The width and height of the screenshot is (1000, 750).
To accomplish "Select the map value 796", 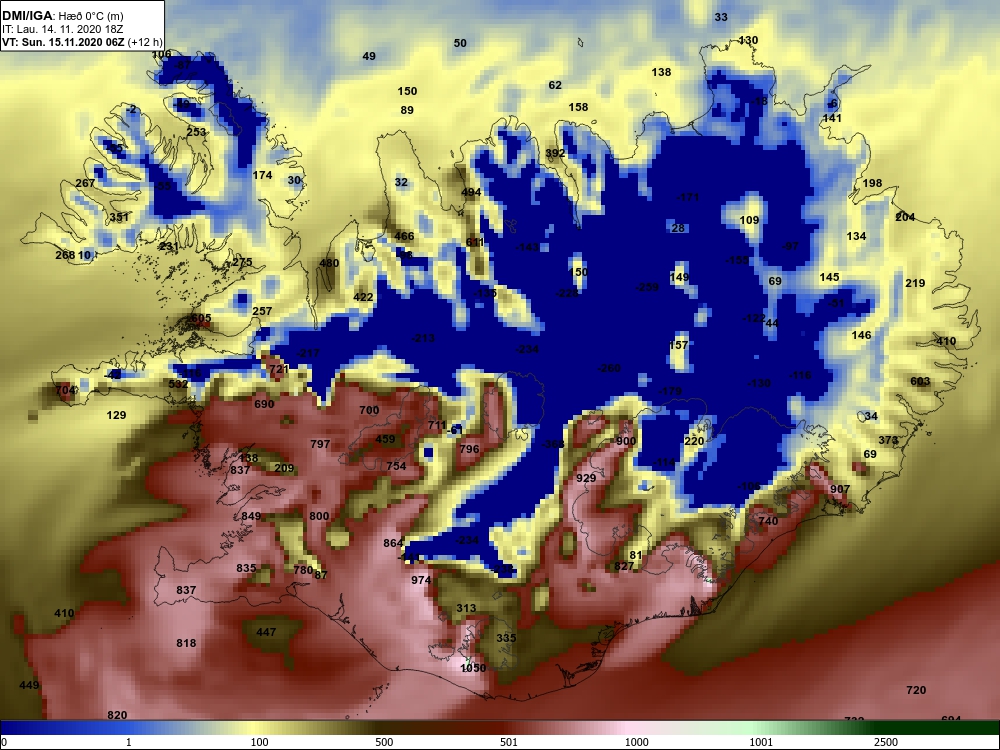I will pos(469,448).
